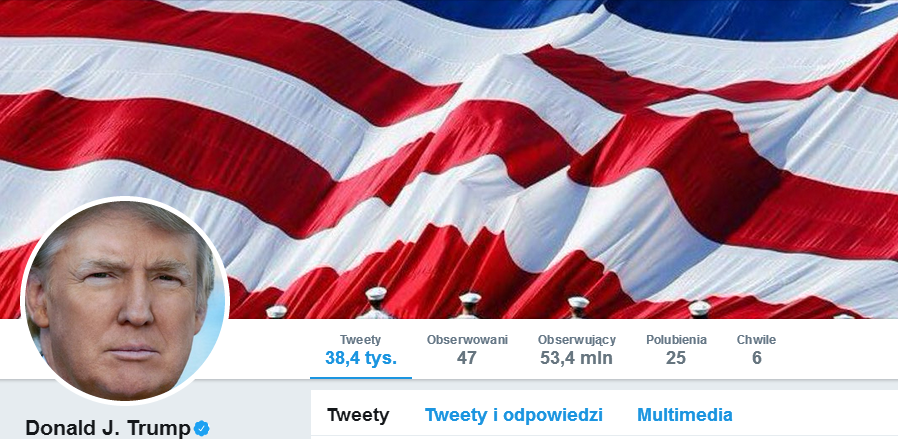Click the leftmost sailor cap in banner
Screen dimensions: 898x439
[x=277, y=311]
